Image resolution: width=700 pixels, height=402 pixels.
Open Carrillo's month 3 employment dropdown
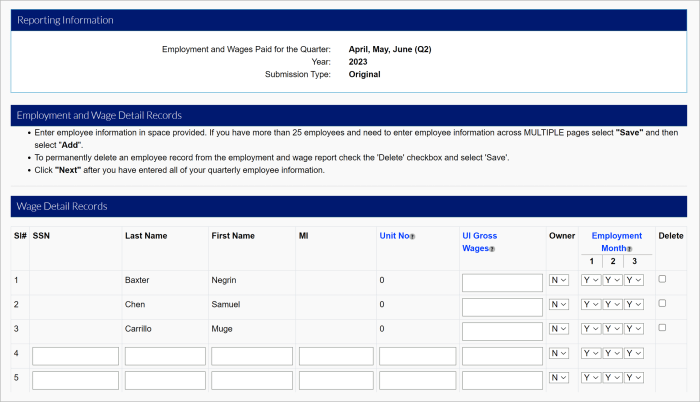(634, 329)
